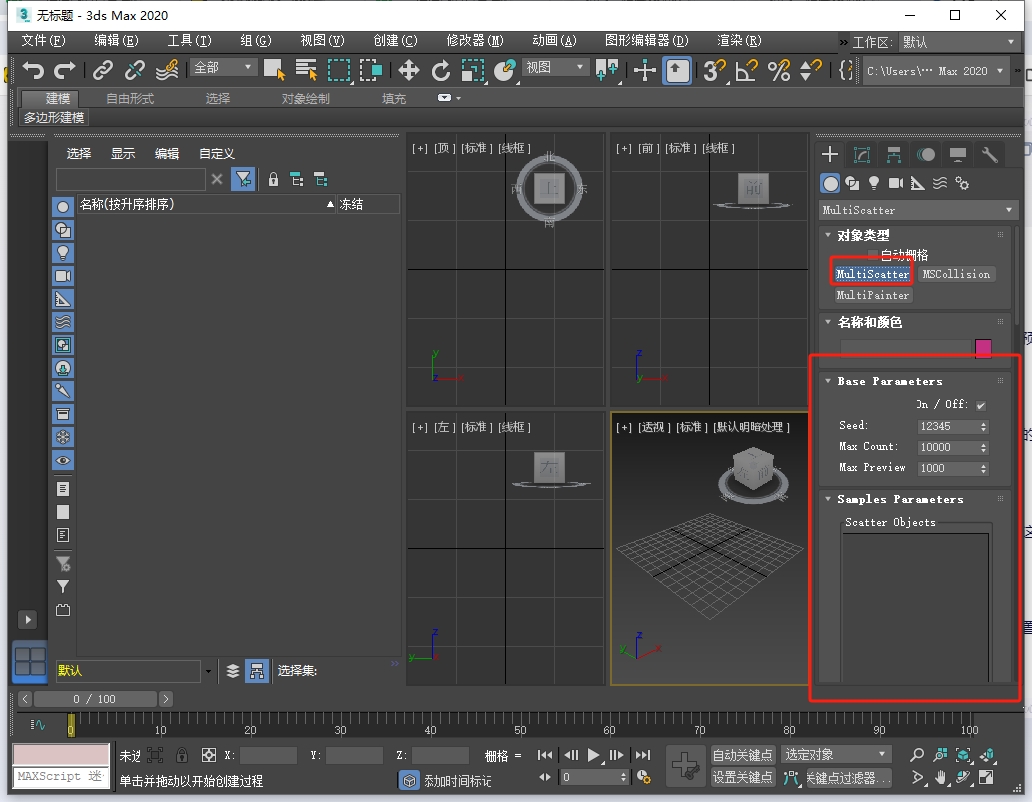The width and height of the screenshot is (1032, 802).
Task: Click the Seed value field
Action: 947,426
